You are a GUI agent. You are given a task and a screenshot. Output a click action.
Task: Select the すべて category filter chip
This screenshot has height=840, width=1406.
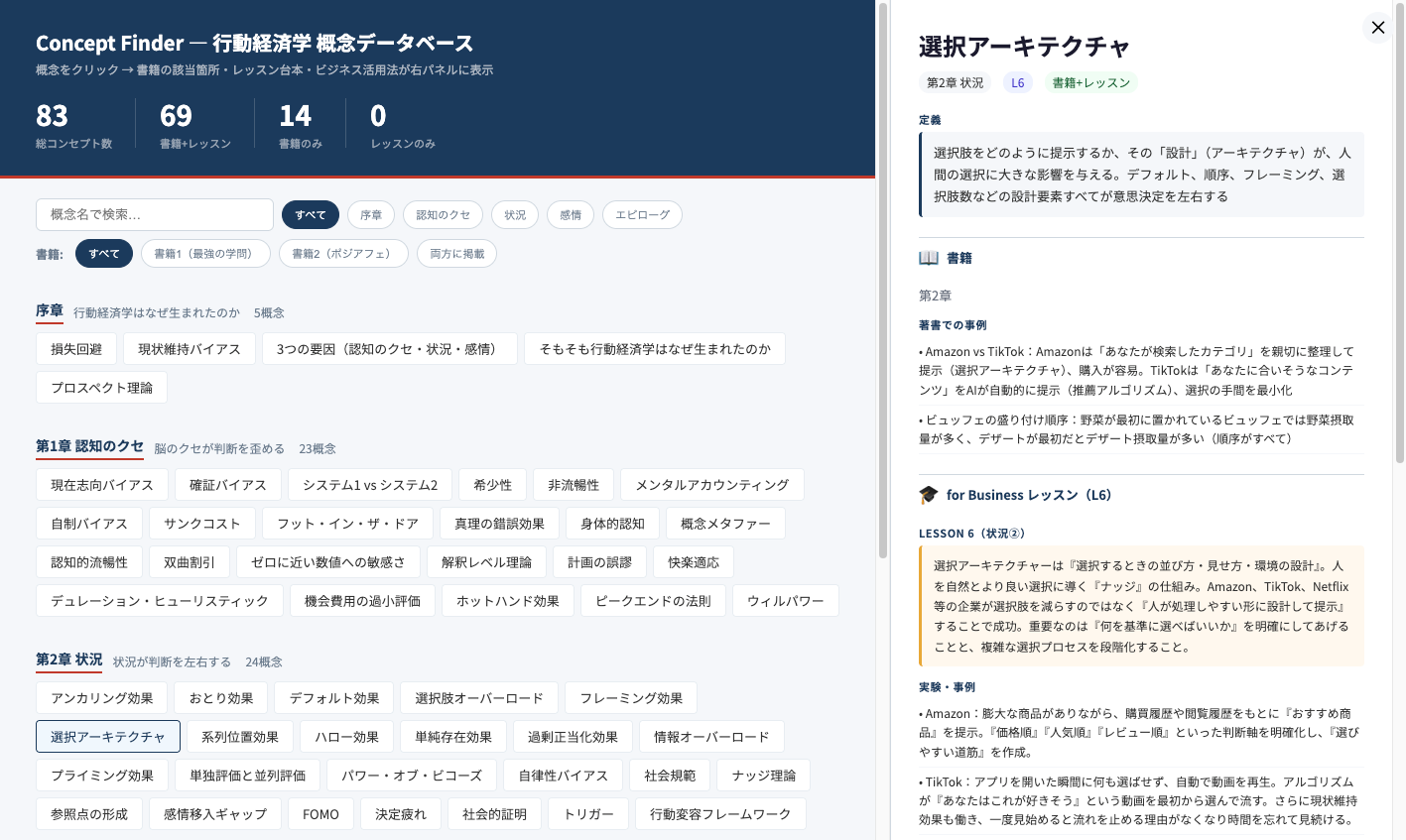point(311,214)
